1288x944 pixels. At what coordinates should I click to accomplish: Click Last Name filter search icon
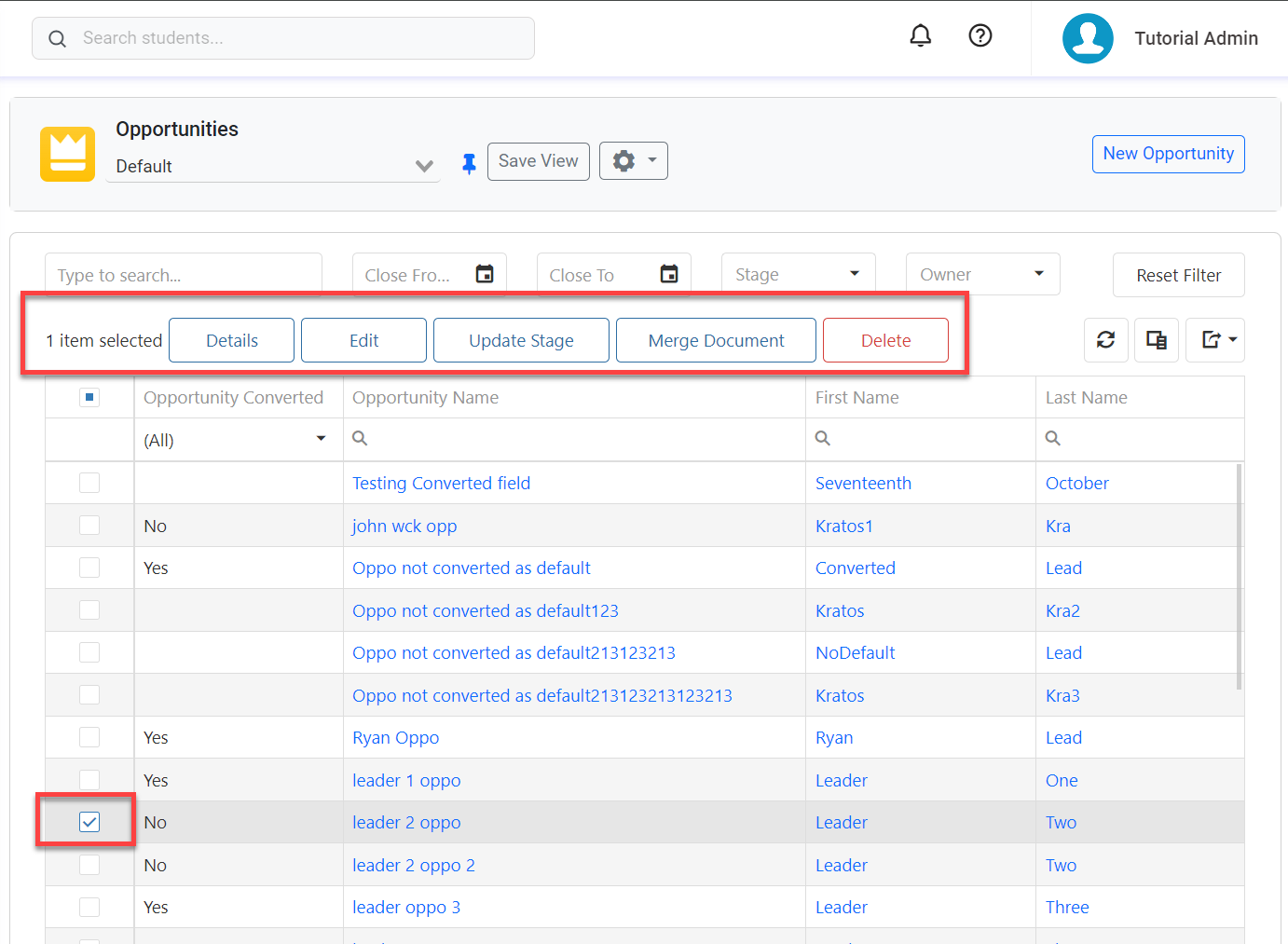1053,438
